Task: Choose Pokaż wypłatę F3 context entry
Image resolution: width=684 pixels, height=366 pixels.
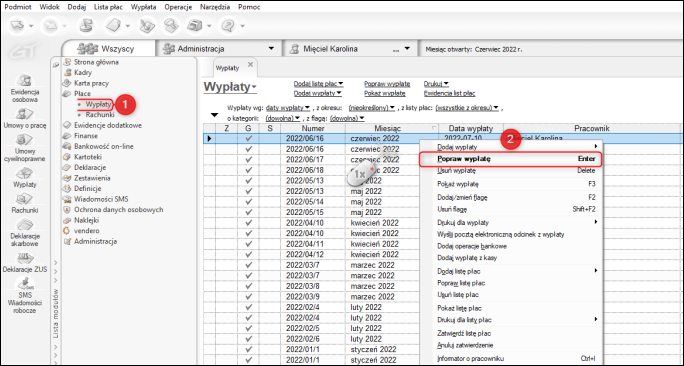Action: (511, 184)
